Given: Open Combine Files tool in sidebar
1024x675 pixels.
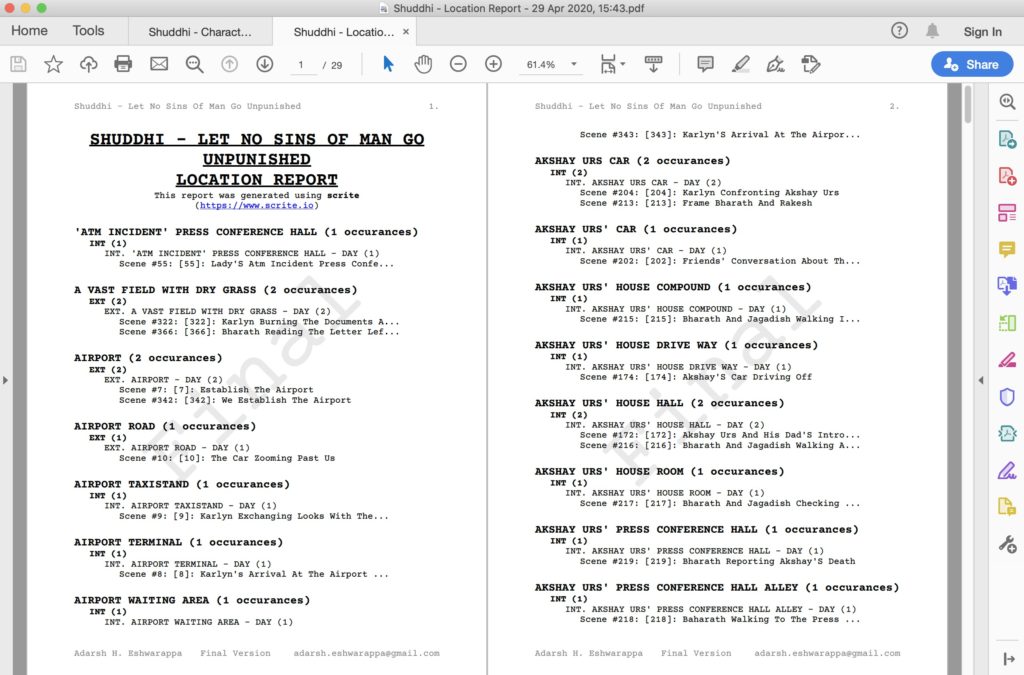Looking at the screenshot, I should coord(1007,285).
